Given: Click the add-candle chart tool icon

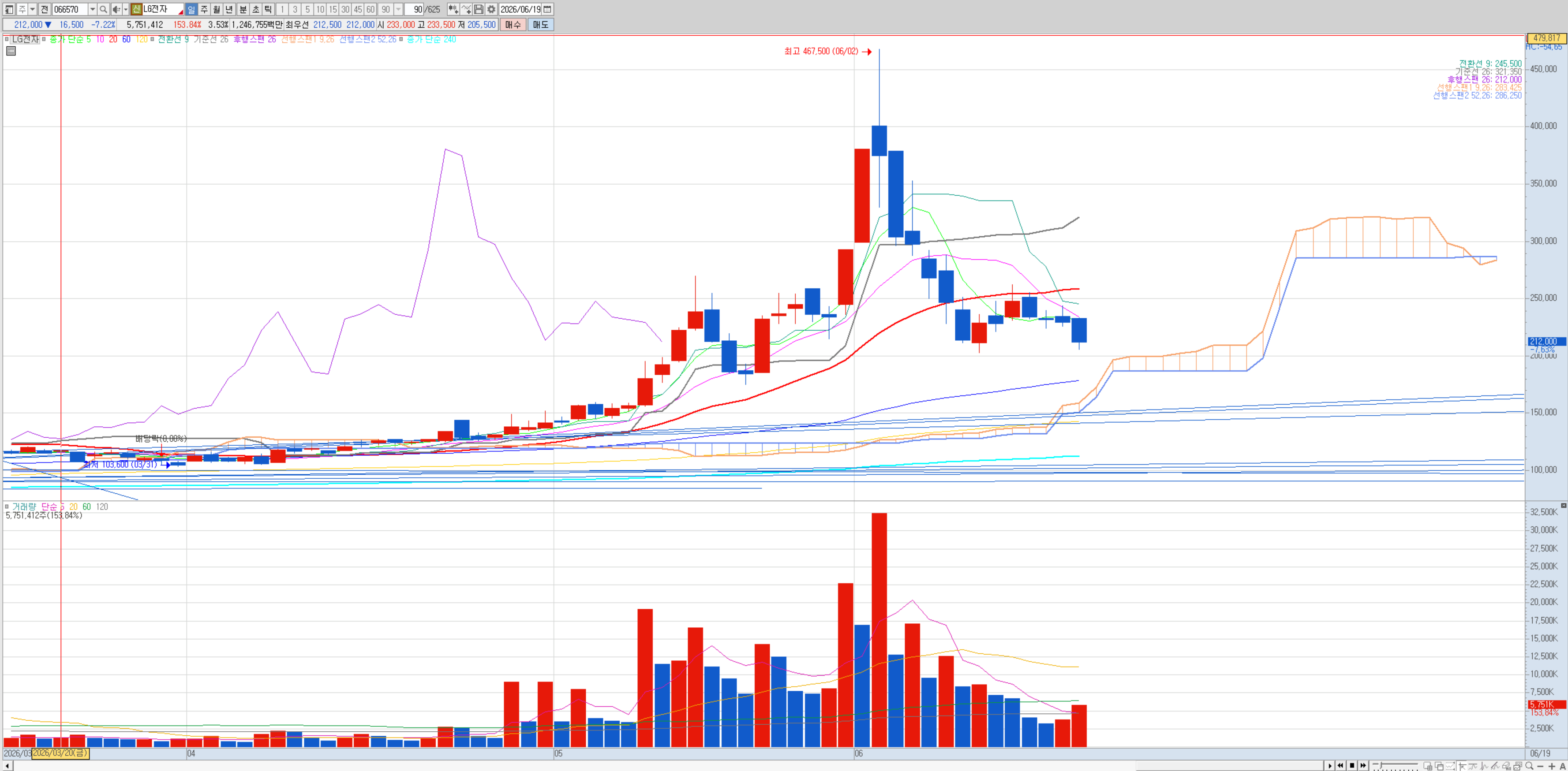Looking at the screenshot, I should (453, 9).
